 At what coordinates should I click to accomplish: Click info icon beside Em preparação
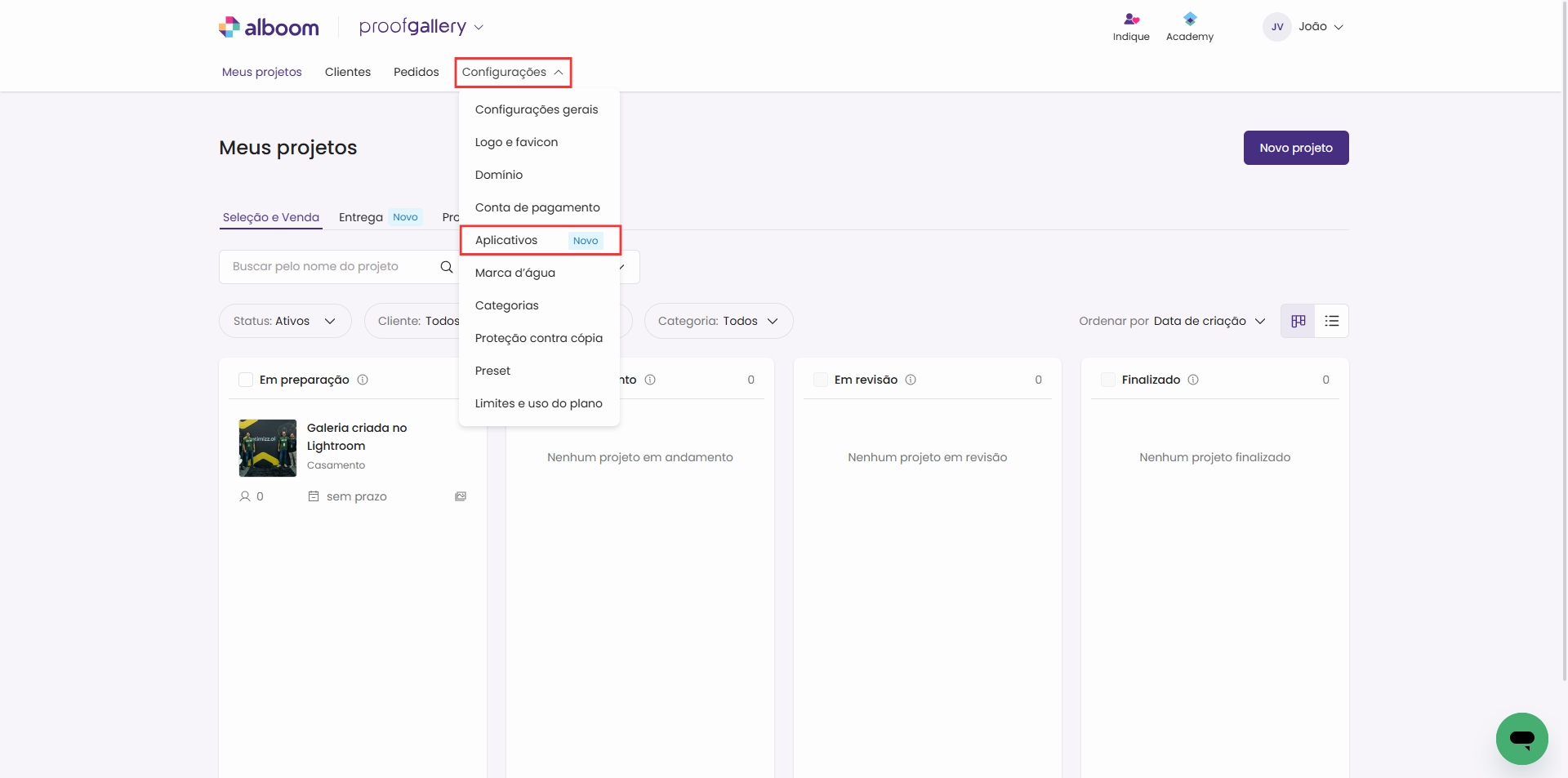(x=363, y=380)
